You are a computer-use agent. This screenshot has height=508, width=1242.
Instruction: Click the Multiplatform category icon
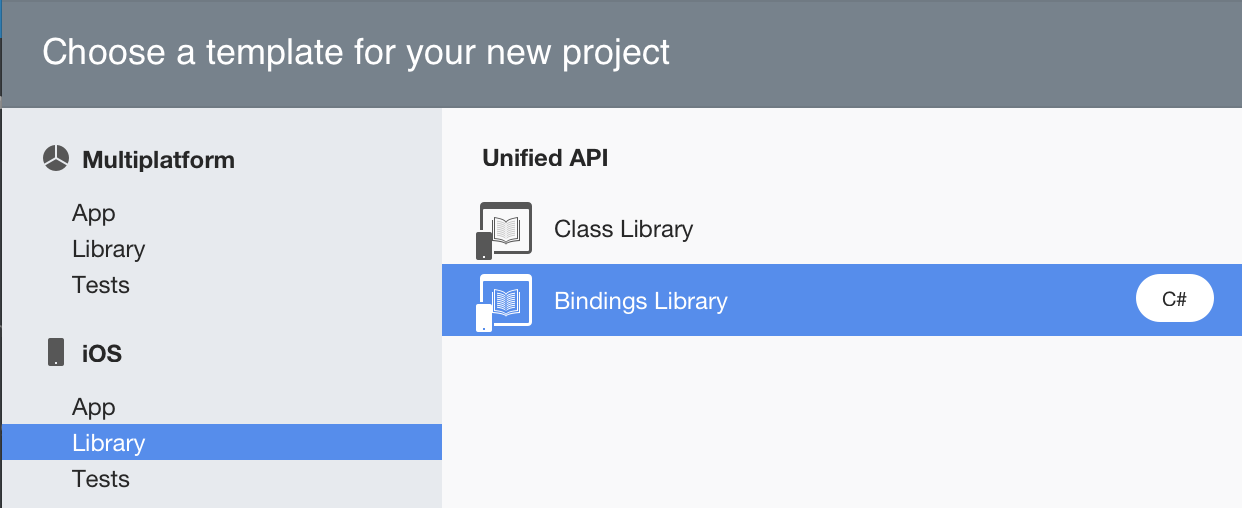tap(56, 159)
